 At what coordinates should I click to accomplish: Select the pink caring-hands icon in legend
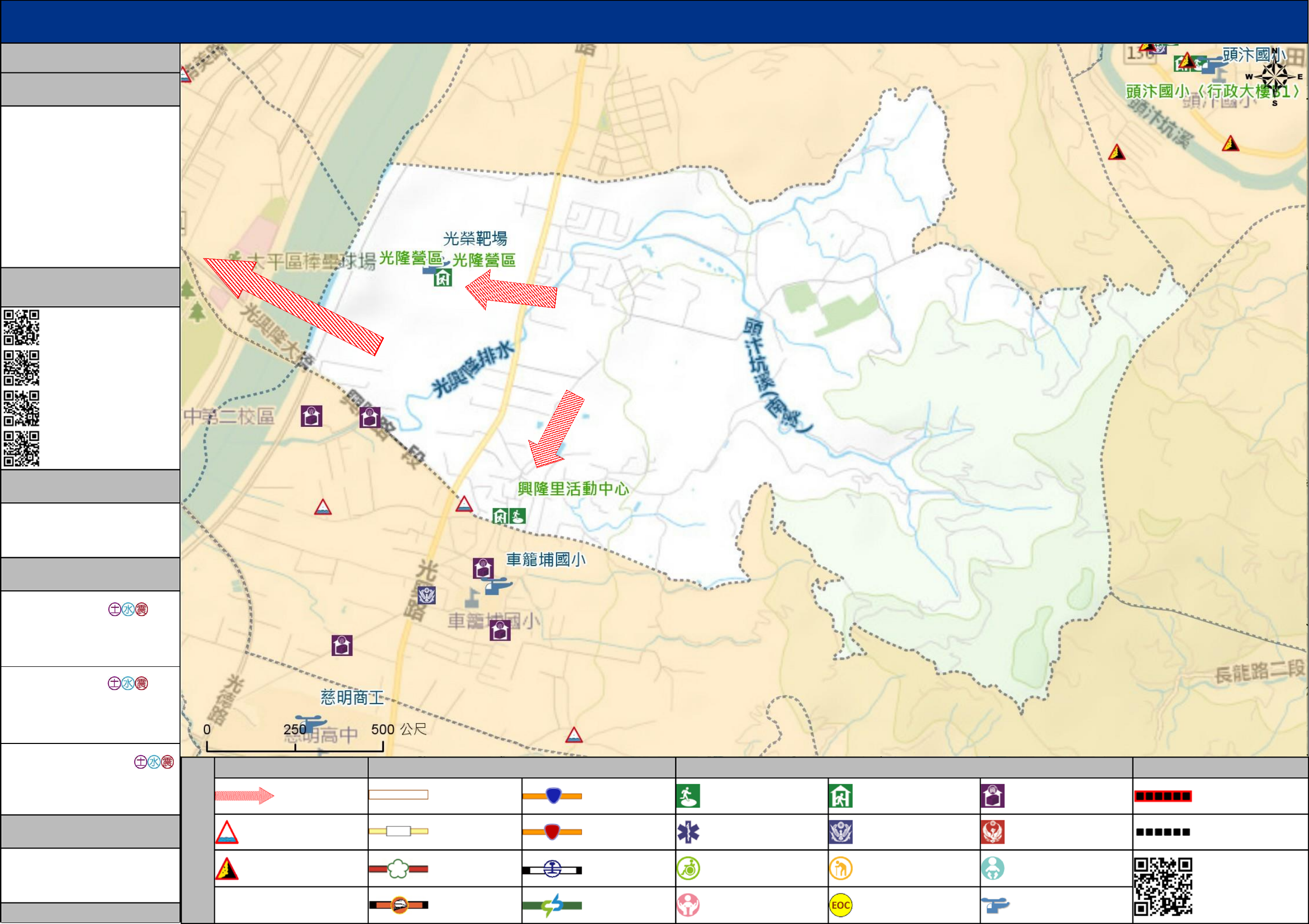pos(688,905)
